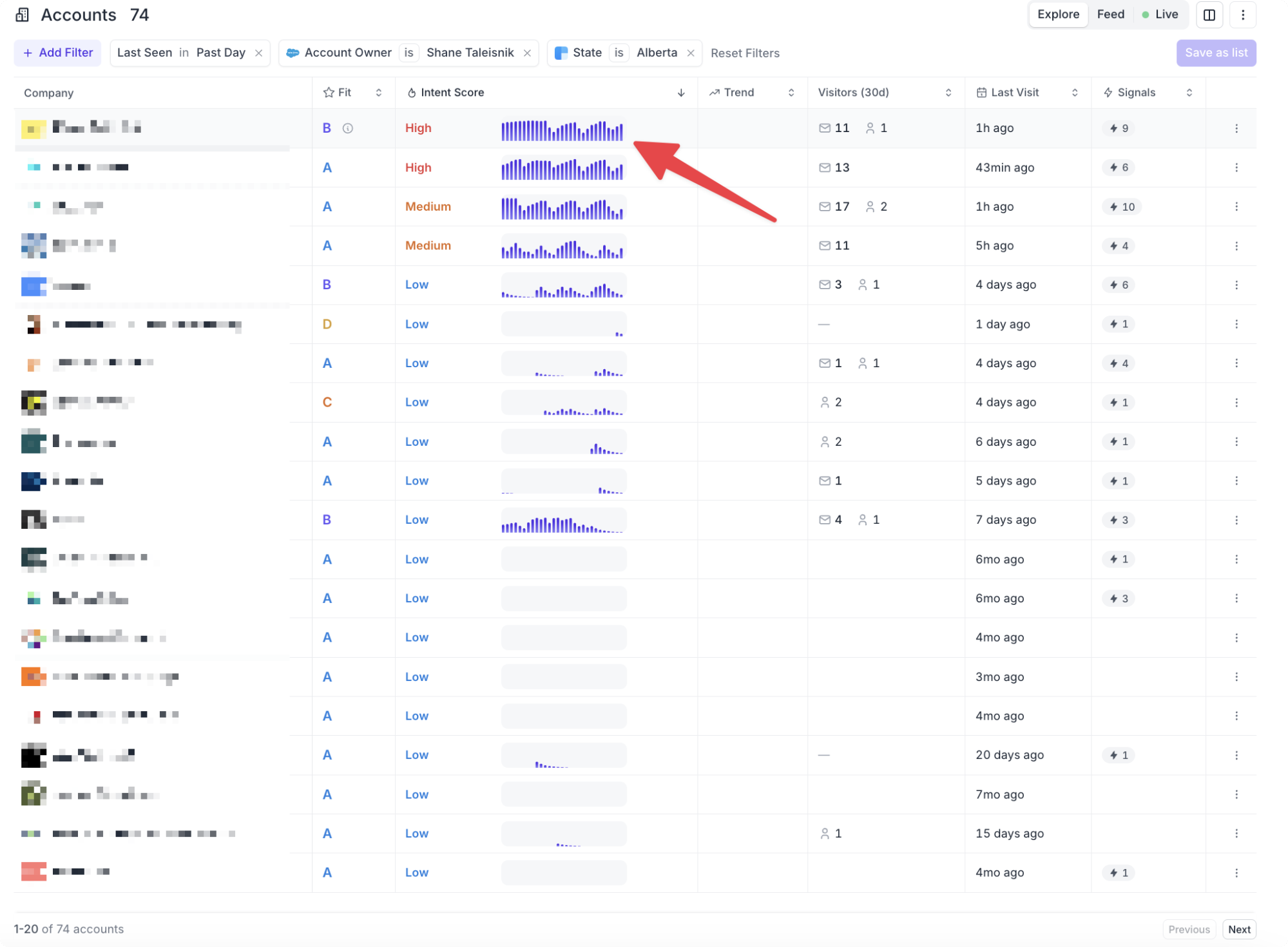
Task: Switch to the Explore tab
Action: [1058, 15]
